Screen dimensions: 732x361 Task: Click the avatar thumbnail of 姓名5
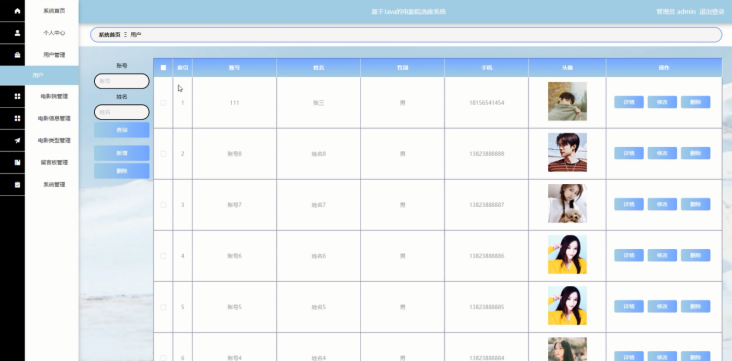click(567, 306)
